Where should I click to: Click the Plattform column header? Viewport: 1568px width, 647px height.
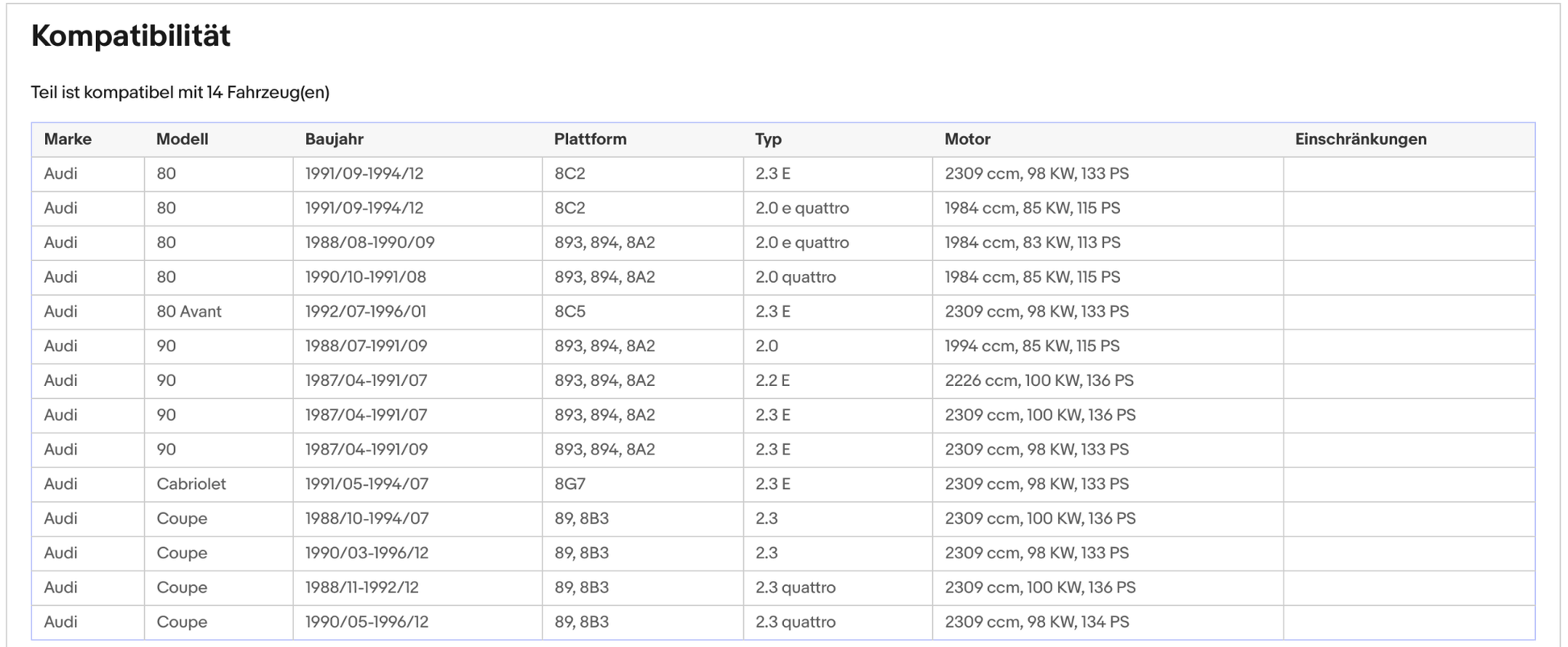(x=590, y=139)
